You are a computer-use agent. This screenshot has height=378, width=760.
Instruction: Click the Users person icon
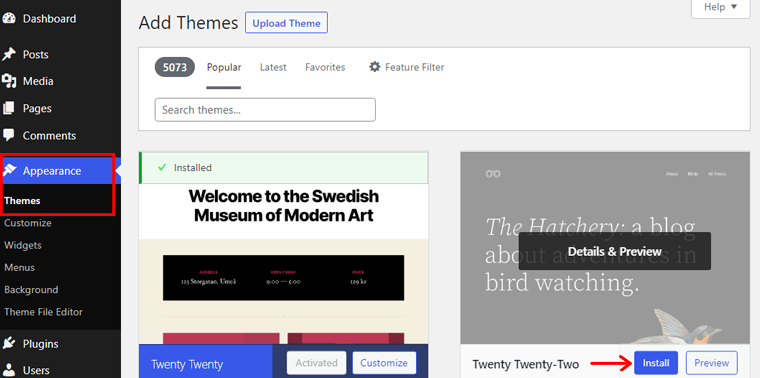[9, 370]
